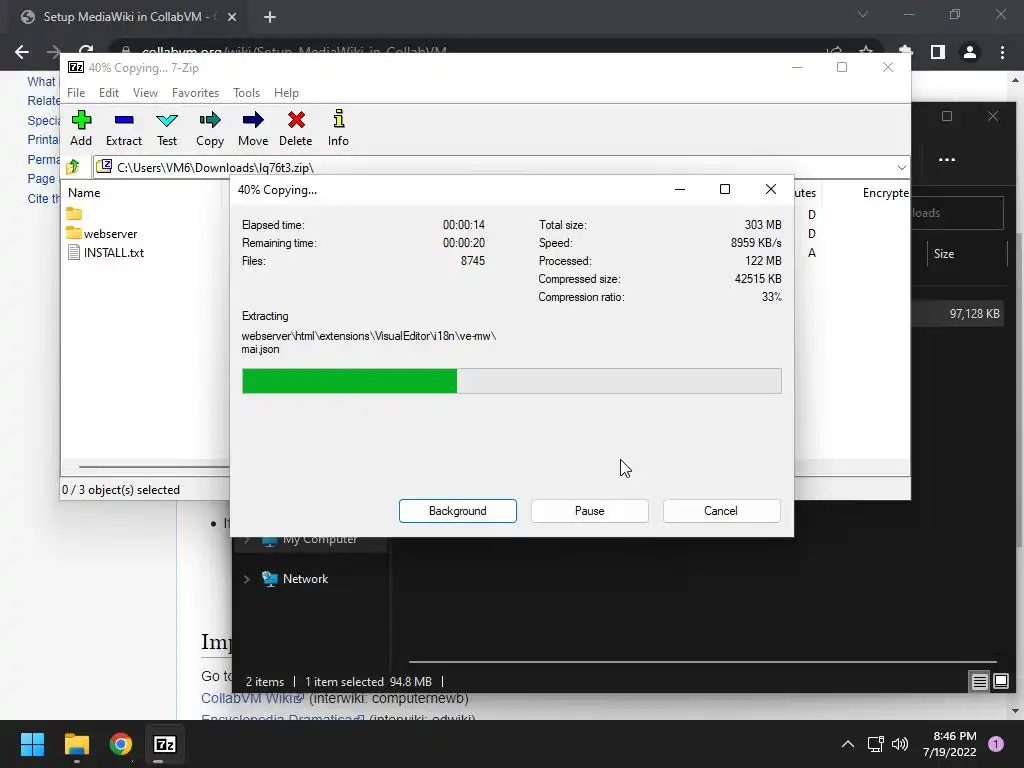Maximize the 40% Copying dialog
The width and height of the screenshot is (1024, 768).
tap(725, 189)
